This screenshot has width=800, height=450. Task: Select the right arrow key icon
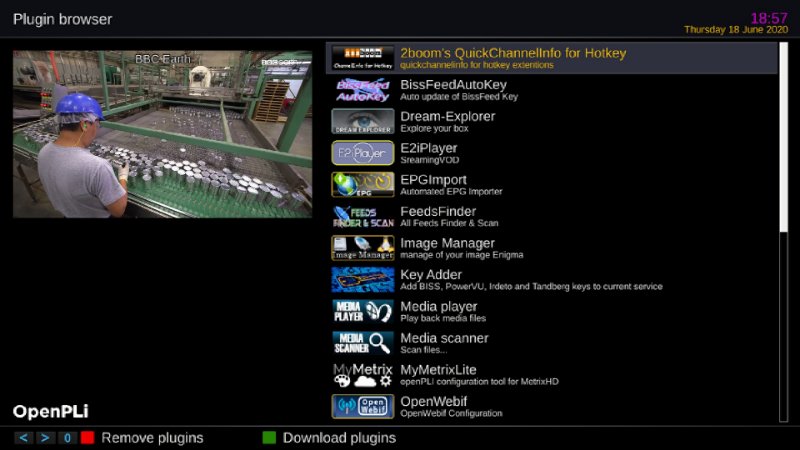45,438
